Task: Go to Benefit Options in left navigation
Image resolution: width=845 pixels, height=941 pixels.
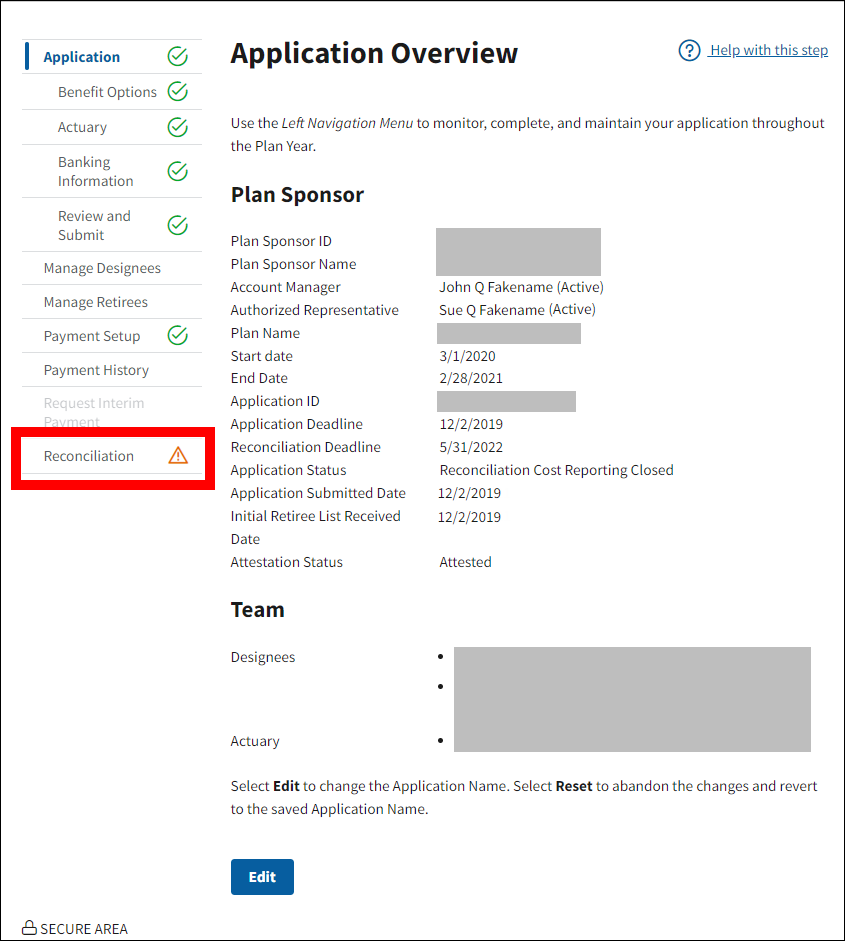Action: point(107,92)
